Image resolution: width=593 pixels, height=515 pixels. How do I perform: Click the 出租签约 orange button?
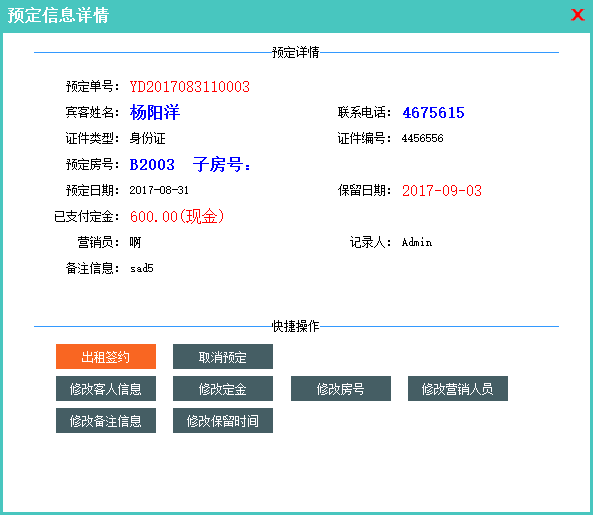click(x=106, y=357)
